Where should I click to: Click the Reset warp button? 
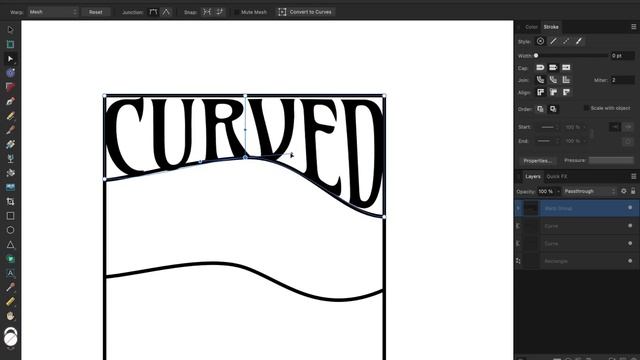(x=96, y=12)
